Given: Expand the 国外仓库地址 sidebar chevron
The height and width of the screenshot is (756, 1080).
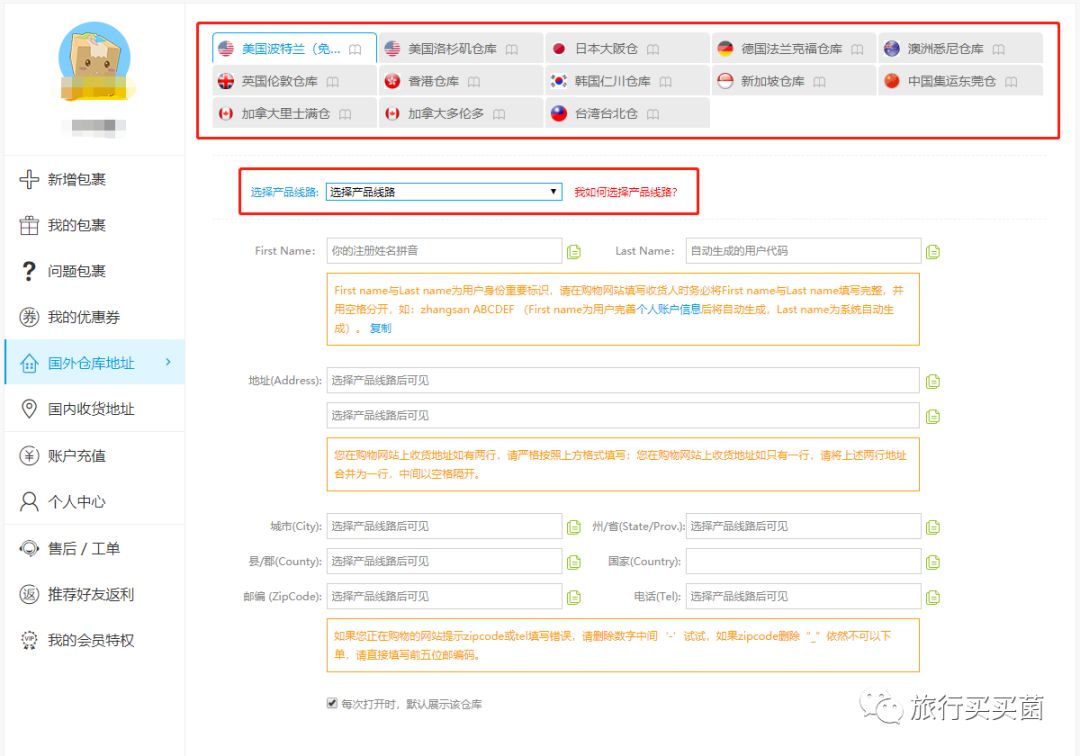Looking at the screenshot, I should tap(168, 363).
